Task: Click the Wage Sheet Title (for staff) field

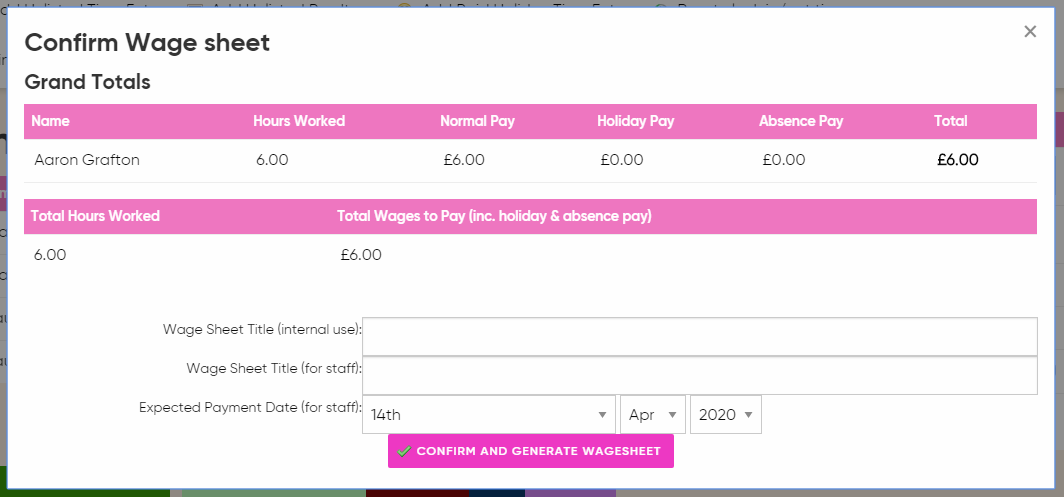Action: pyautogui.click(x=699, y=376)
